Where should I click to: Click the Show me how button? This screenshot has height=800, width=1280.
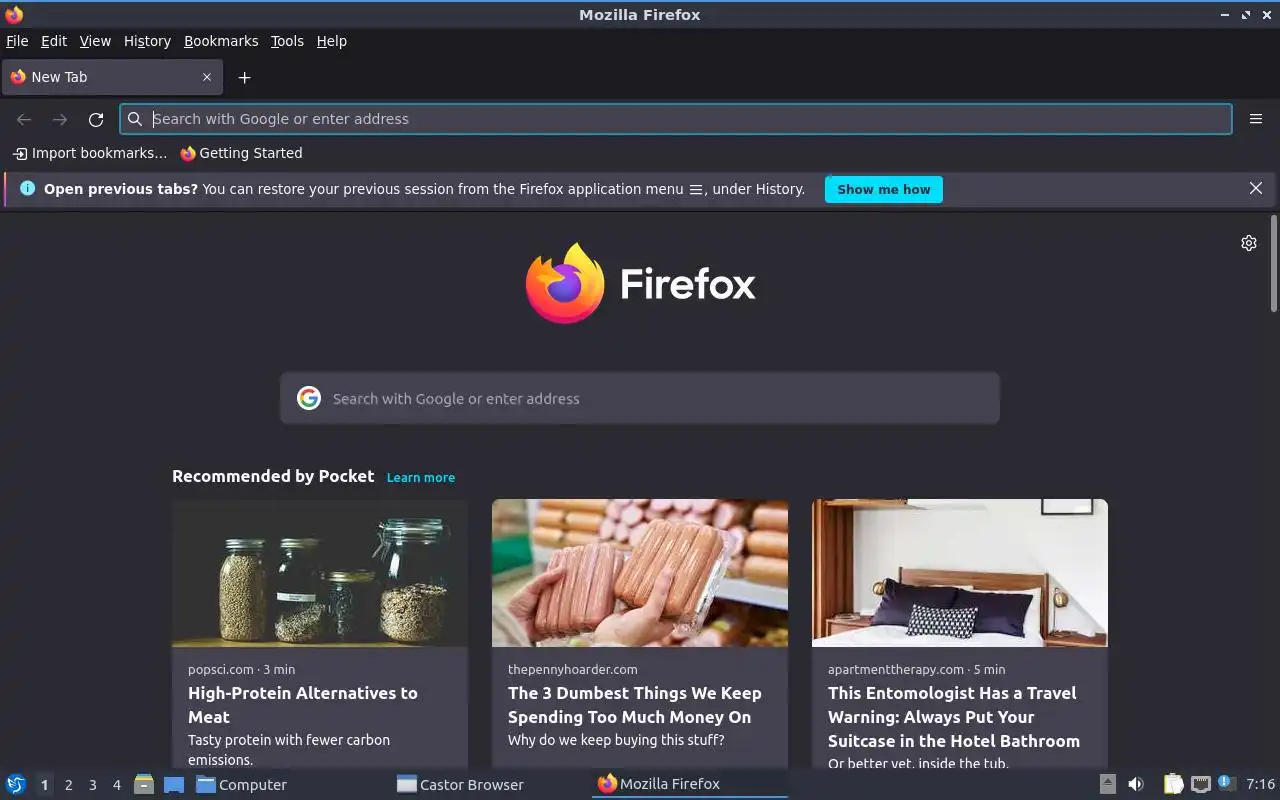pos(883,189)
